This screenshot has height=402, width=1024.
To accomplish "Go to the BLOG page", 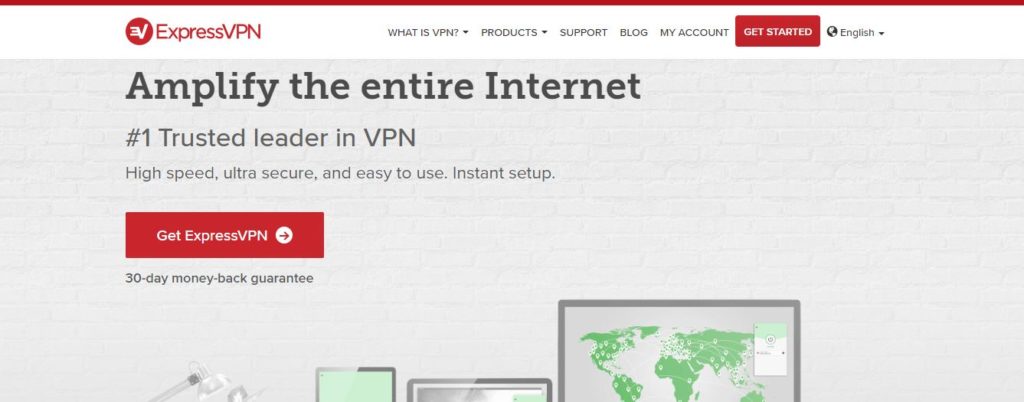I will click(633, 33).
